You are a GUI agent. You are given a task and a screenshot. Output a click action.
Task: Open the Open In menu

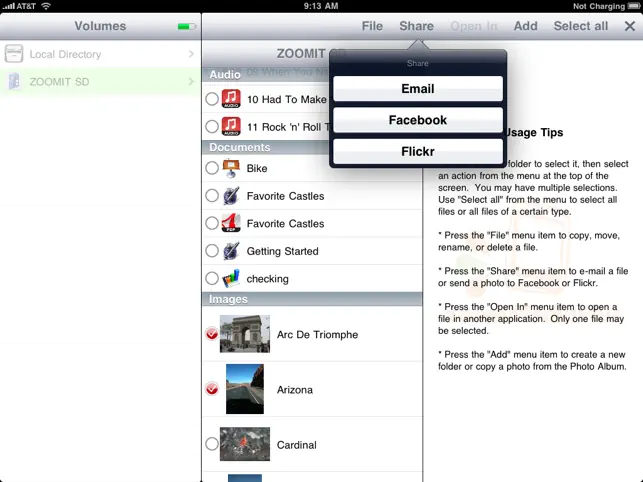[x=474, y=26]
